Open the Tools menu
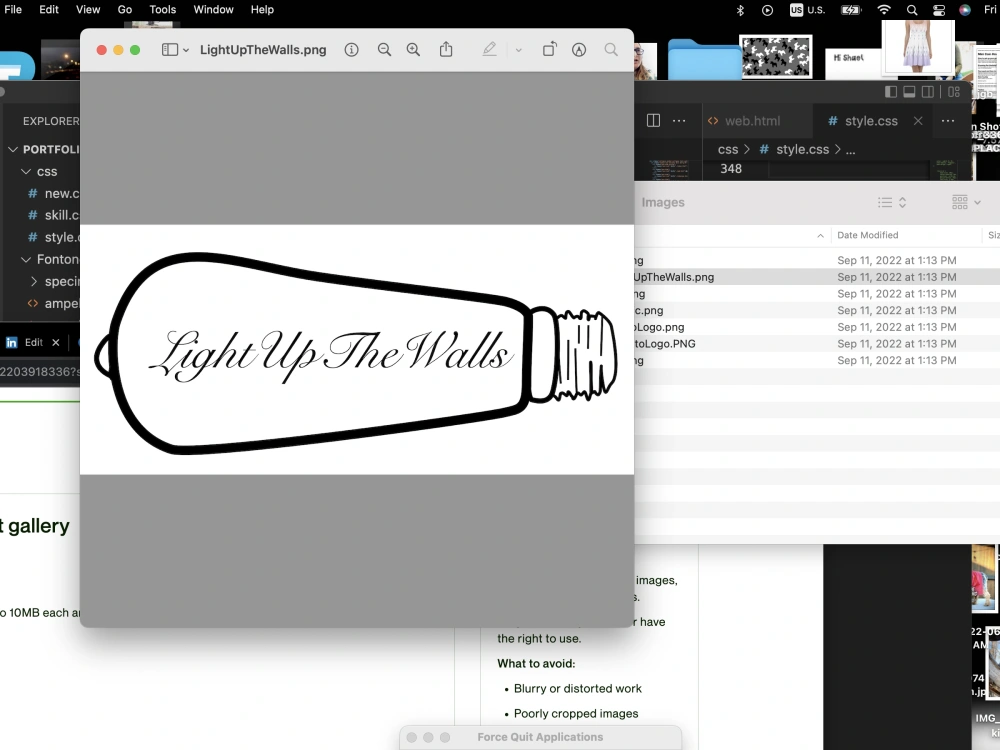 tap(163, 10)
